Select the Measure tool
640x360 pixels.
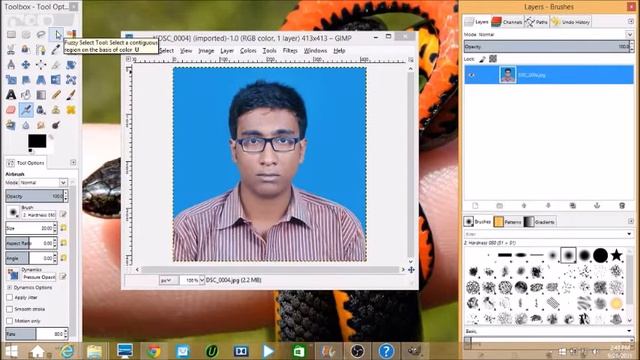coord(11,65)
